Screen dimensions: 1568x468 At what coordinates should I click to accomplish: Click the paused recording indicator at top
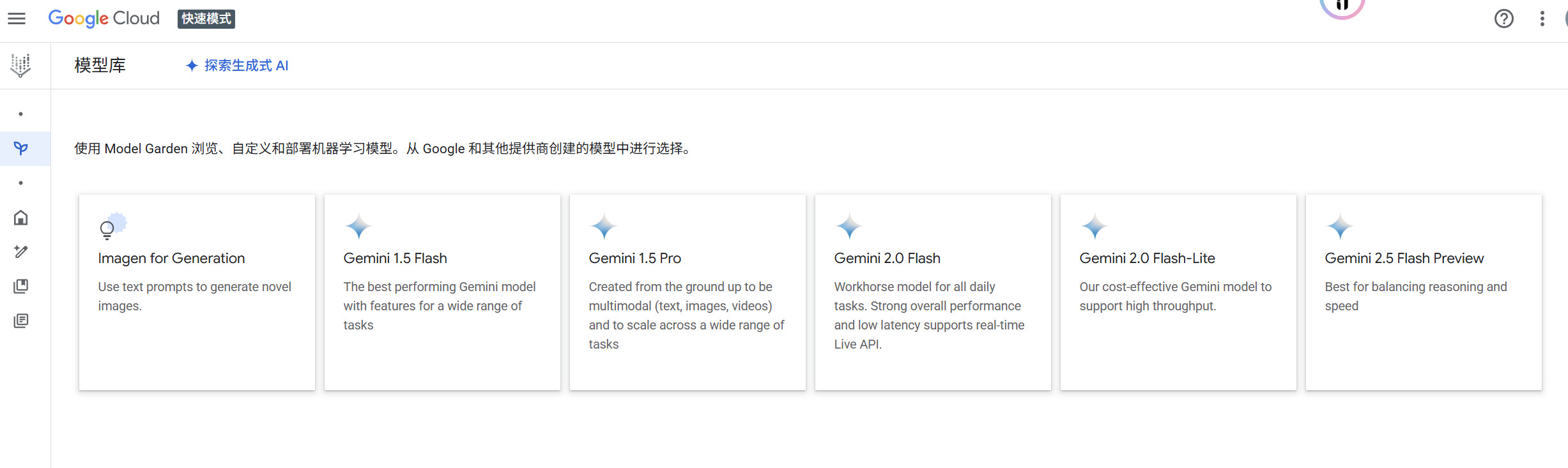(x=1342, y=5)
